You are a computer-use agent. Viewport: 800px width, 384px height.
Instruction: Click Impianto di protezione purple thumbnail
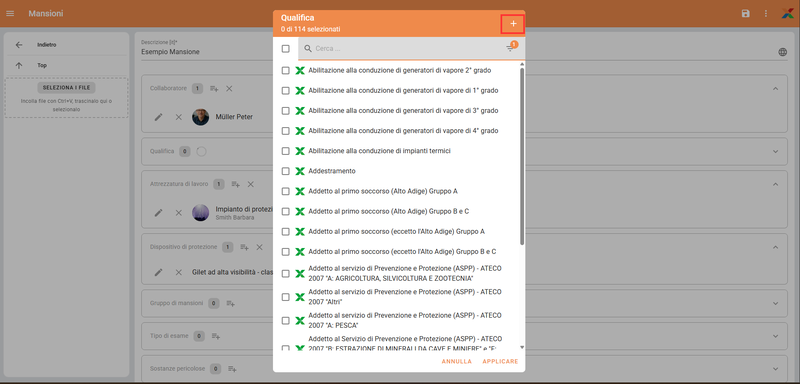(x=201, y=213)
